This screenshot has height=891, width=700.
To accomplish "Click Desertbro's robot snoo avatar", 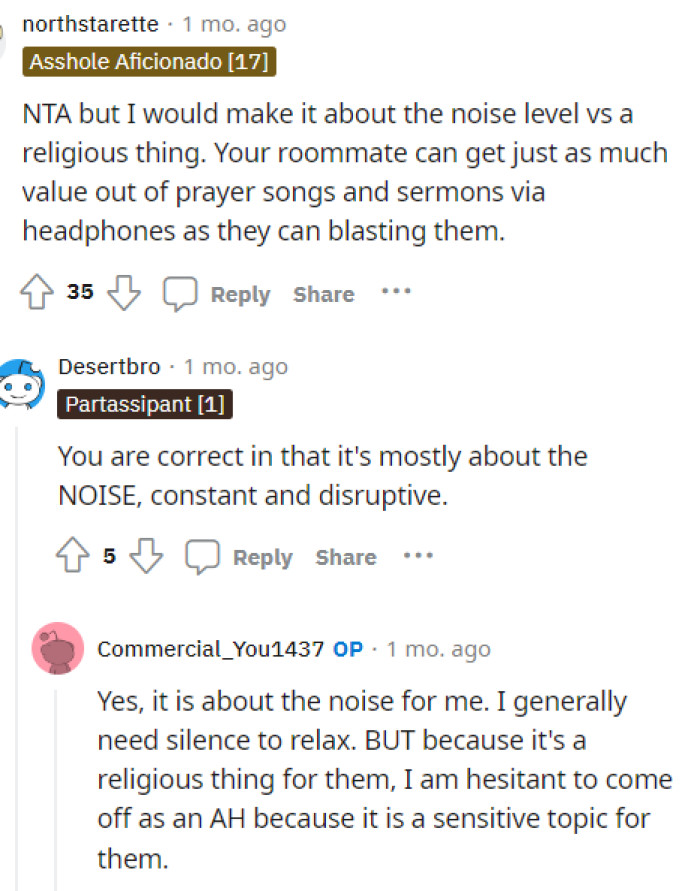I will 22,382.
